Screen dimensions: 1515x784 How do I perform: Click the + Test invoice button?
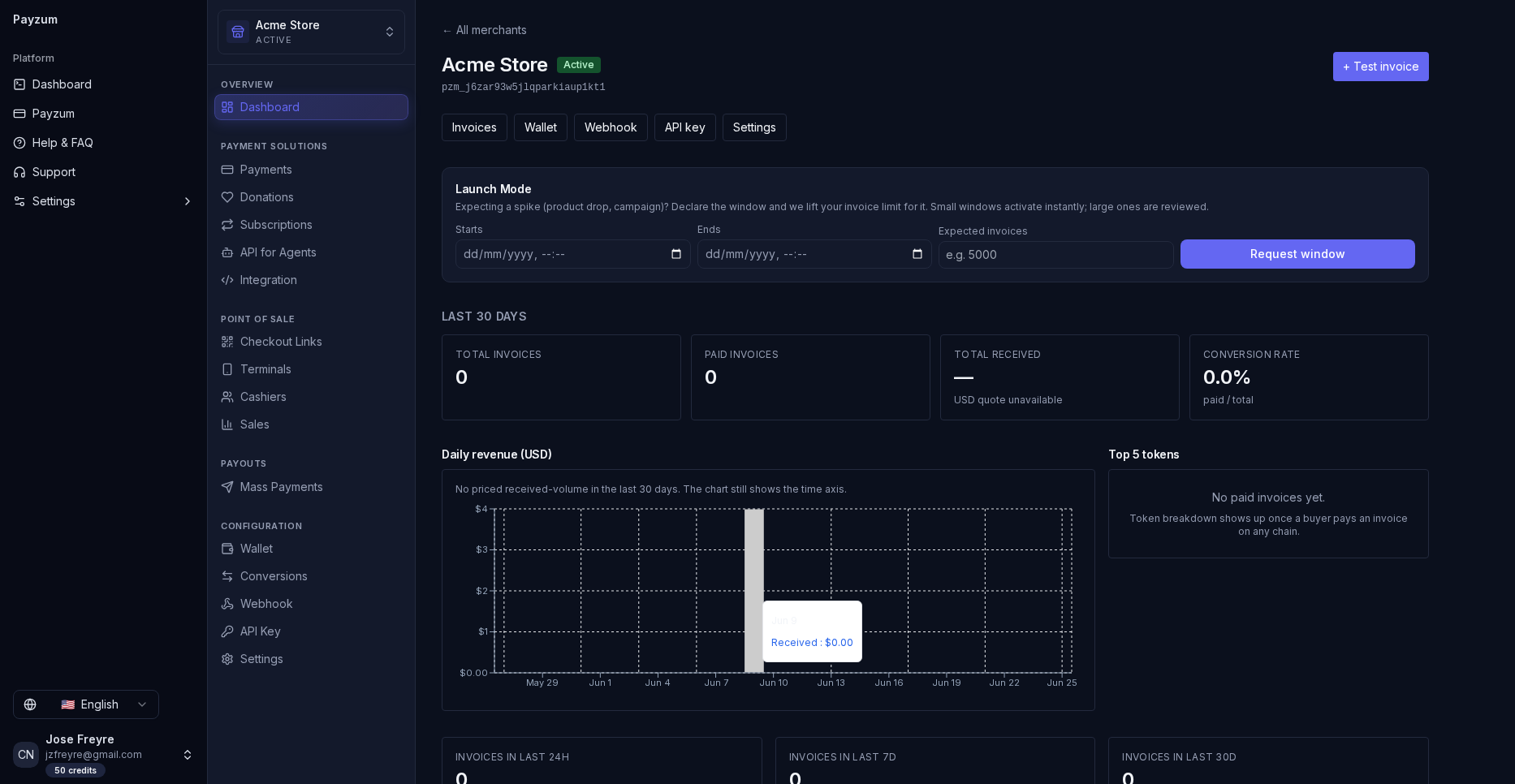tap(1380, 67)
